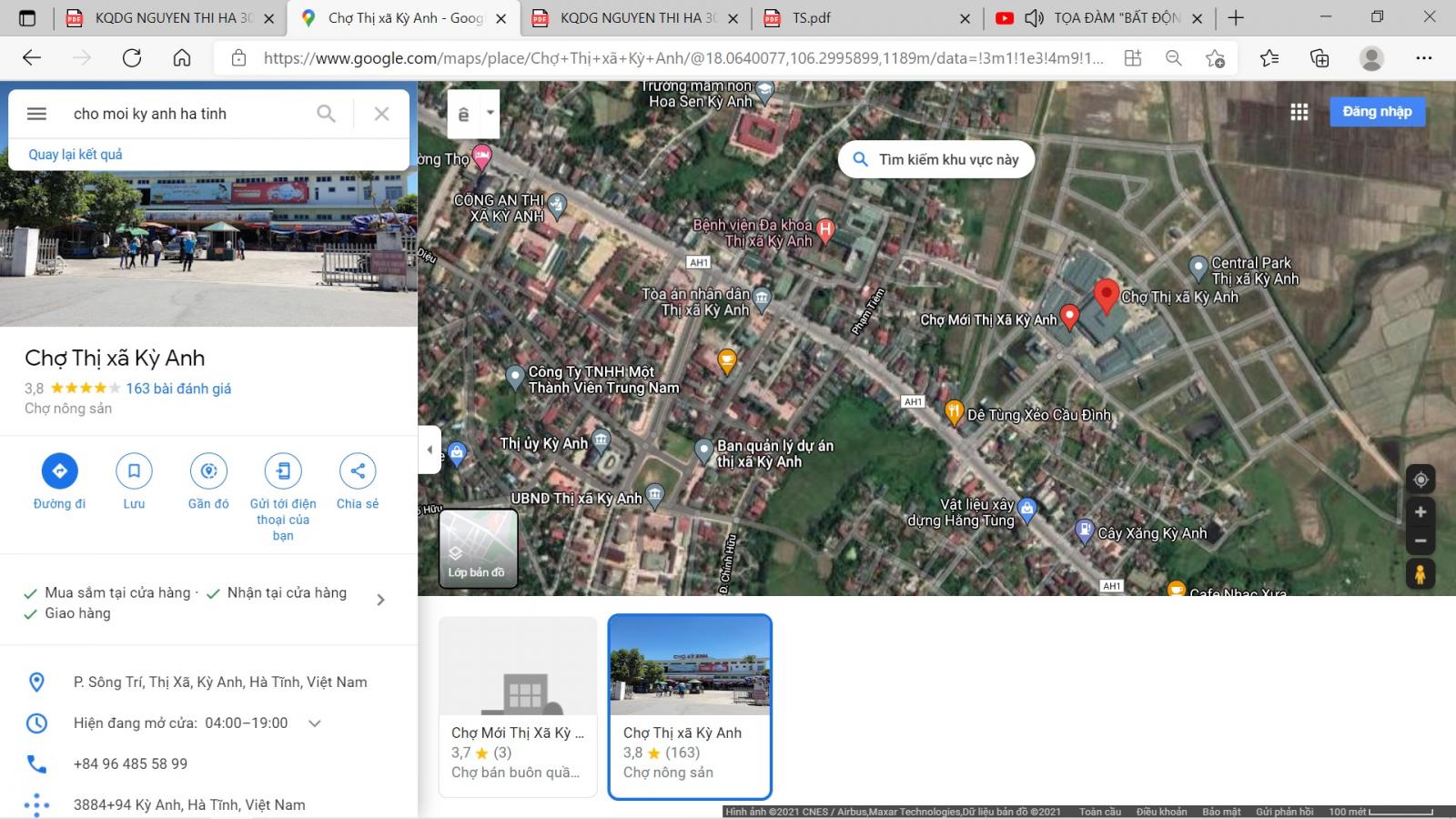
Task: Expand the service options chevron
Action: click(380, 600)
